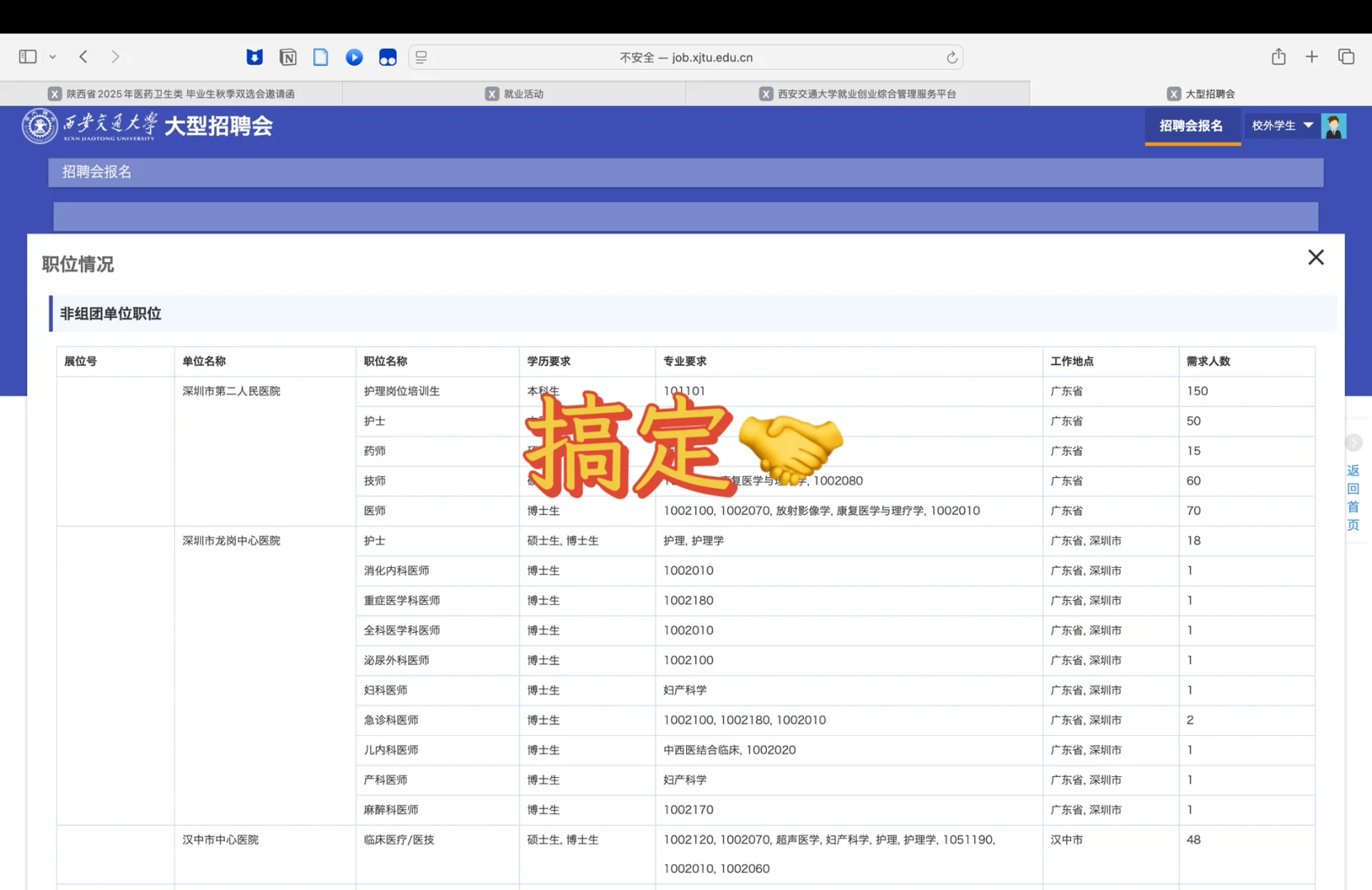The image size is (1372, 890).
Task: Close the 西安交通大学就业创业综合管理服务平台 tab
Action: [766, 94]
